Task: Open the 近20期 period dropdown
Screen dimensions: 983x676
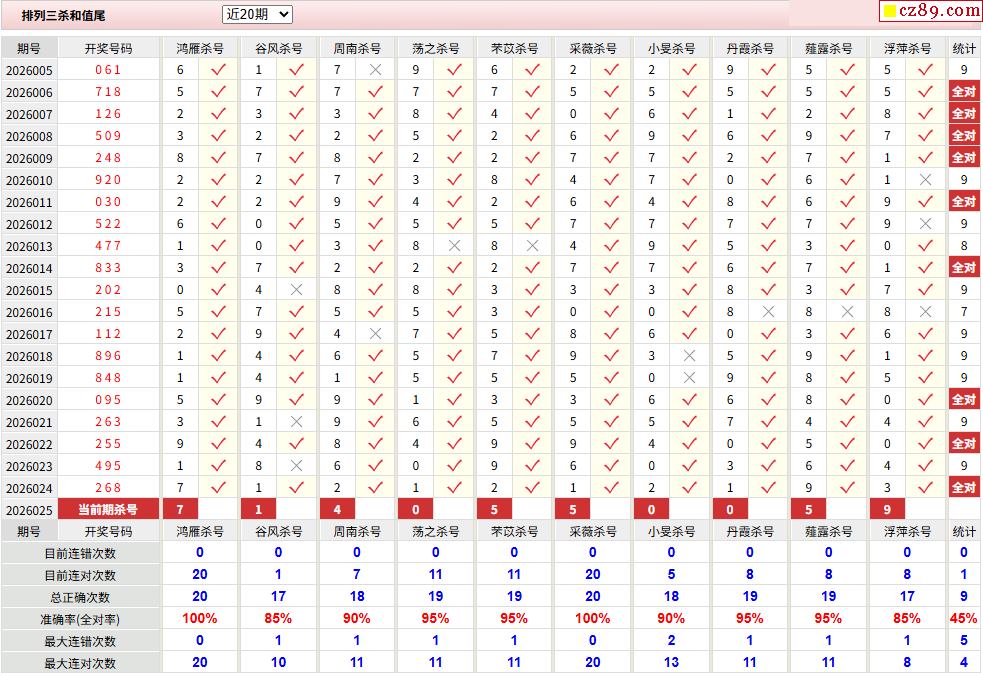Action: [x=257, y=14]
